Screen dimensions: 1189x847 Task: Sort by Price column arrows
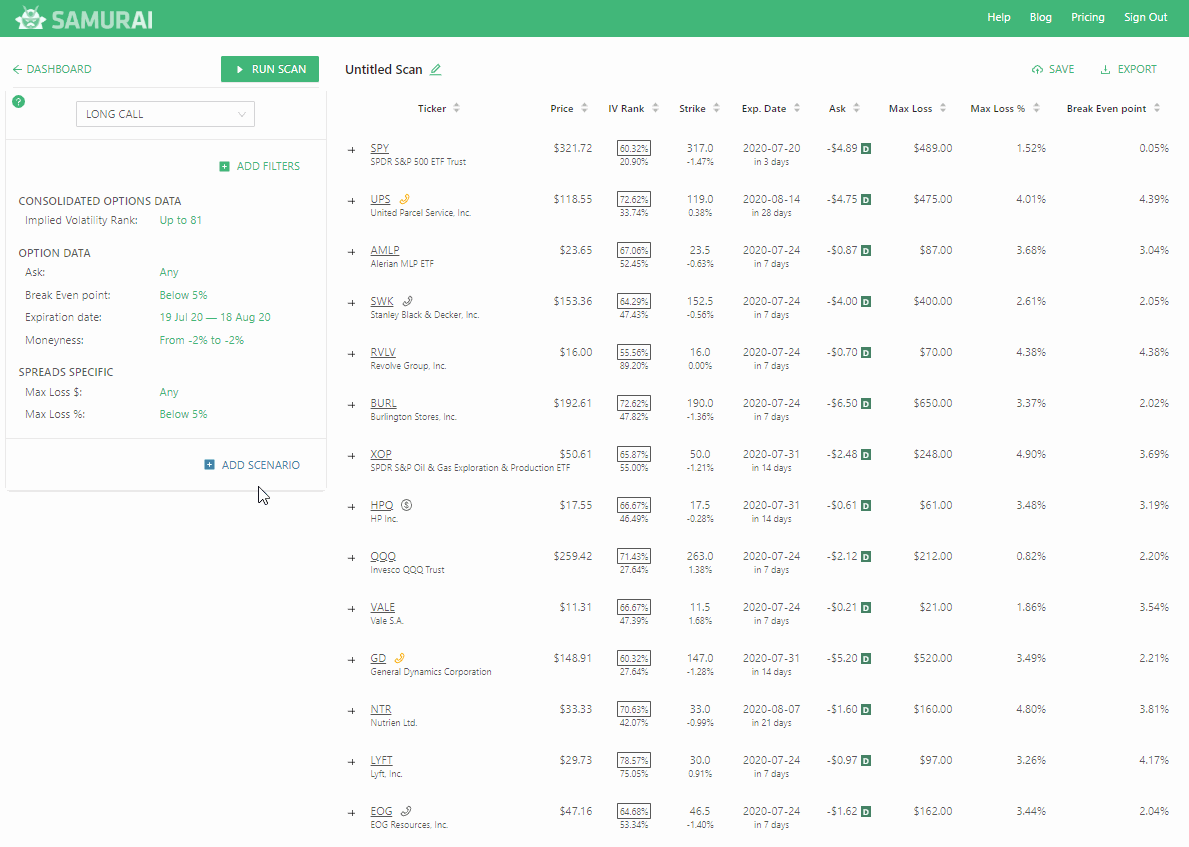585,108
